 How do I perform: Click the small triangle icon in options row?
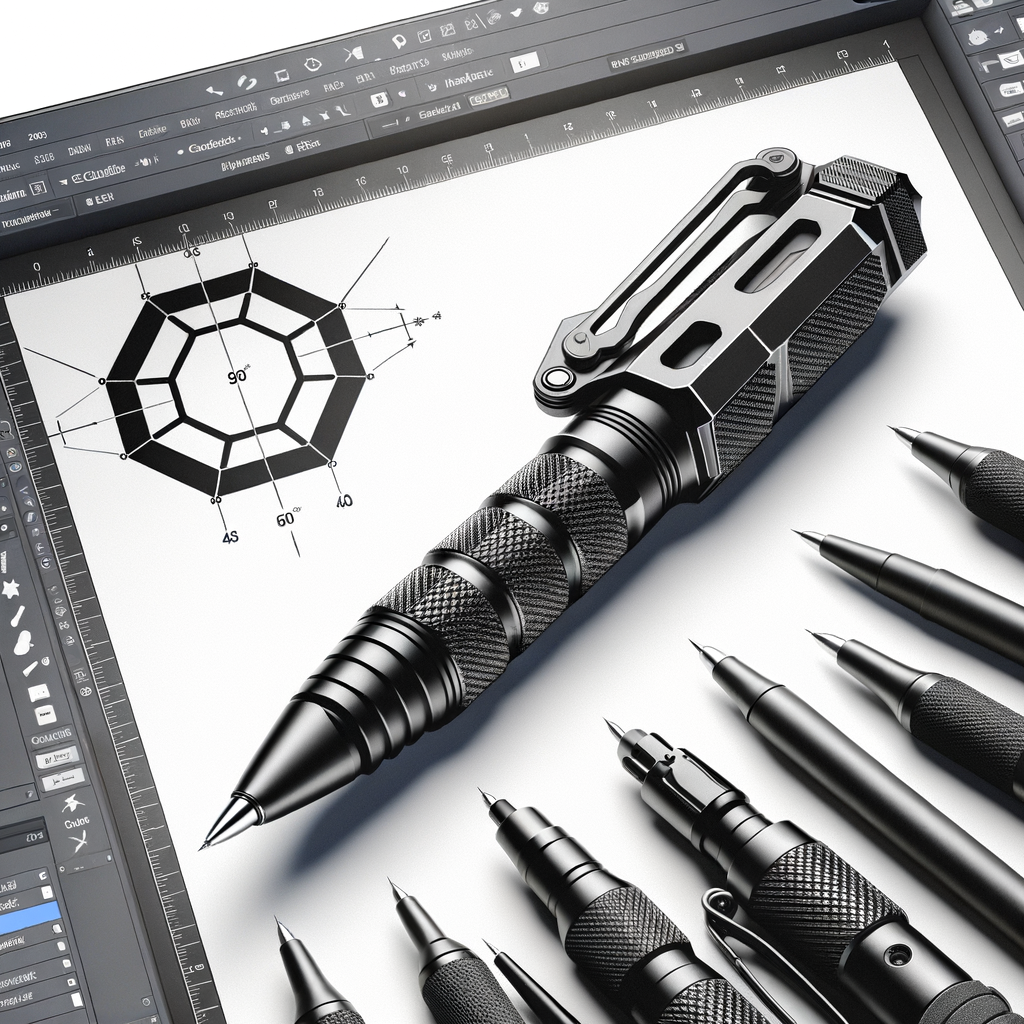point(306,121)
